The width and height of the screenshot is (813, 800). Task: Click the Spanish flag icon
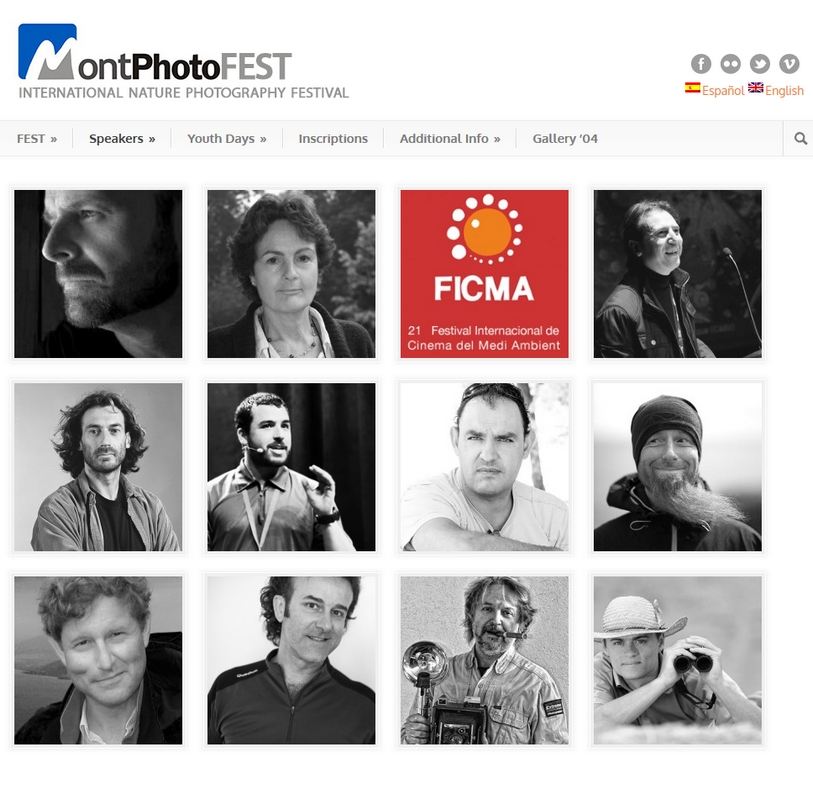tap(692, 88)
